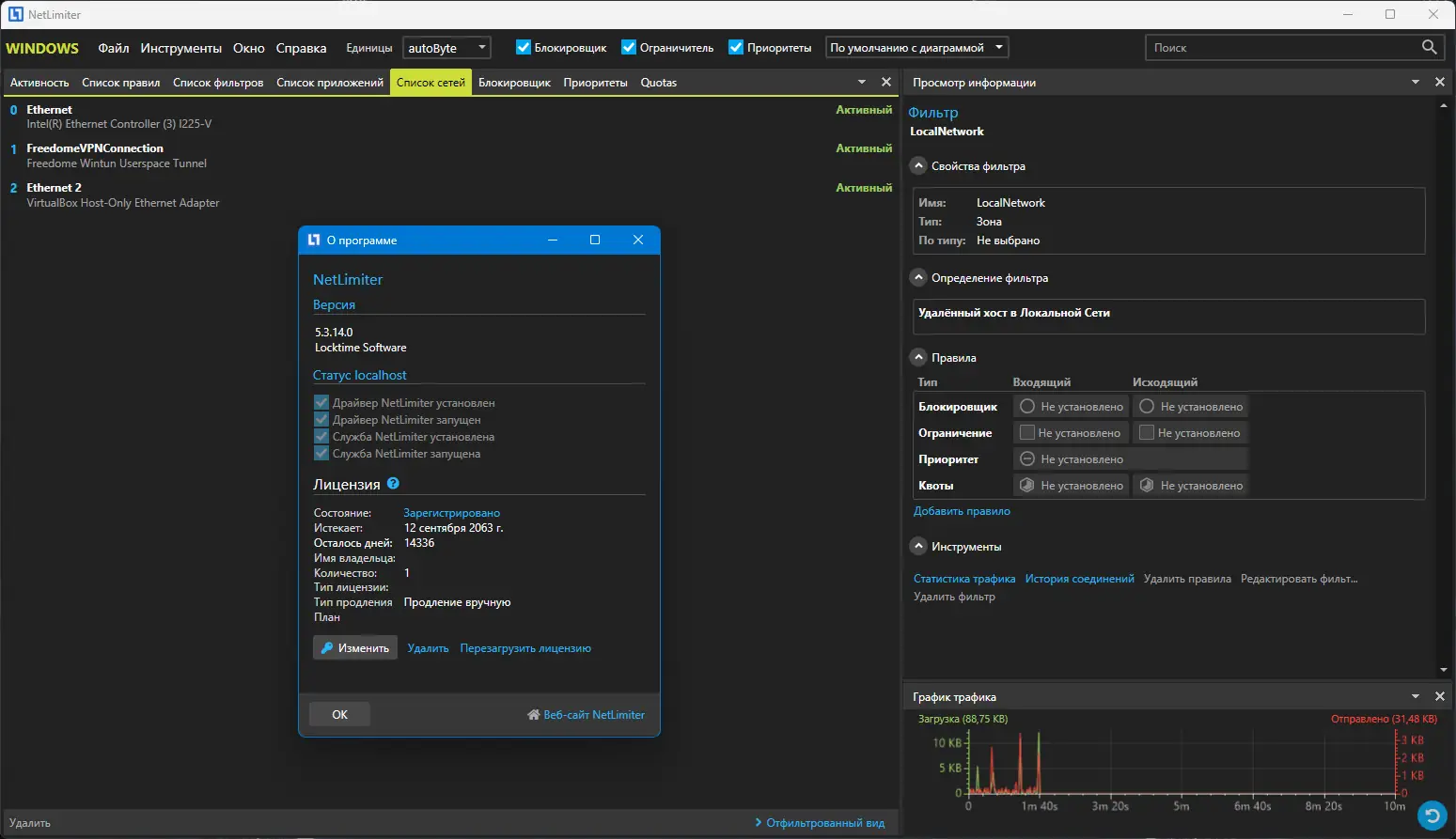Disable the Ограничитель checkbox

tap(629, 48)
